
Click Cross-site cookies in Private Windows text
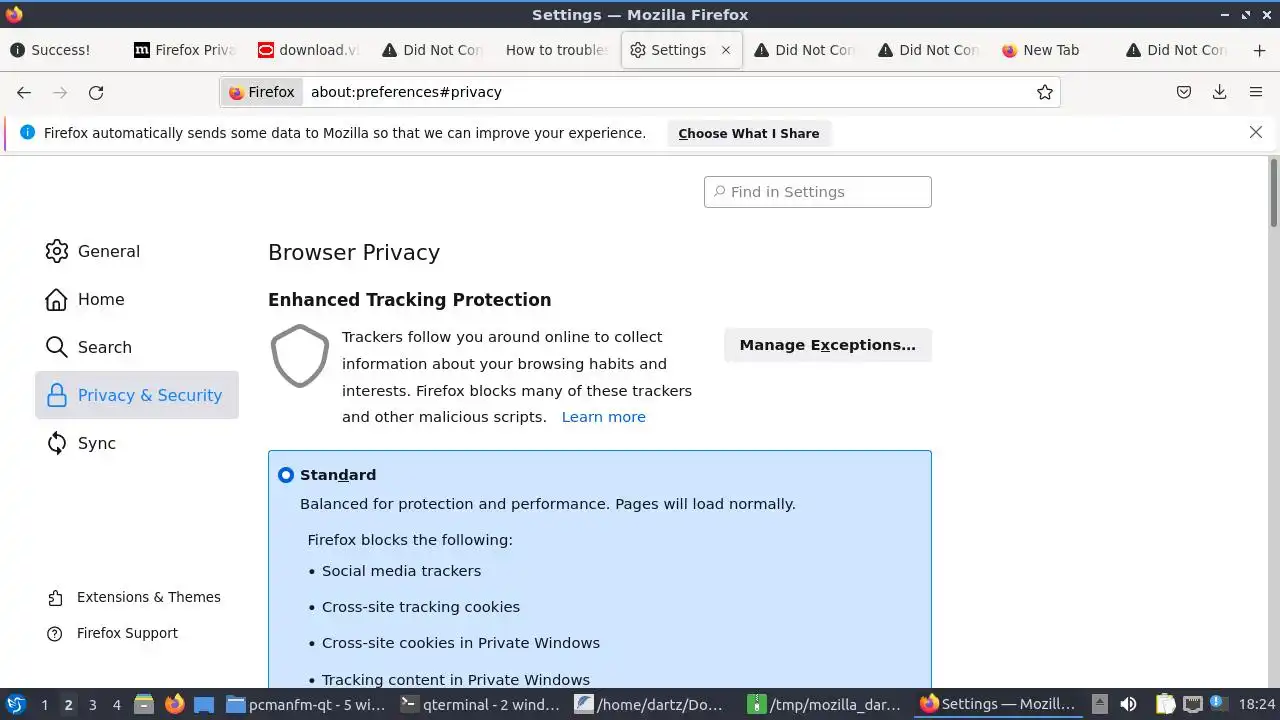[x=461, y=643]
